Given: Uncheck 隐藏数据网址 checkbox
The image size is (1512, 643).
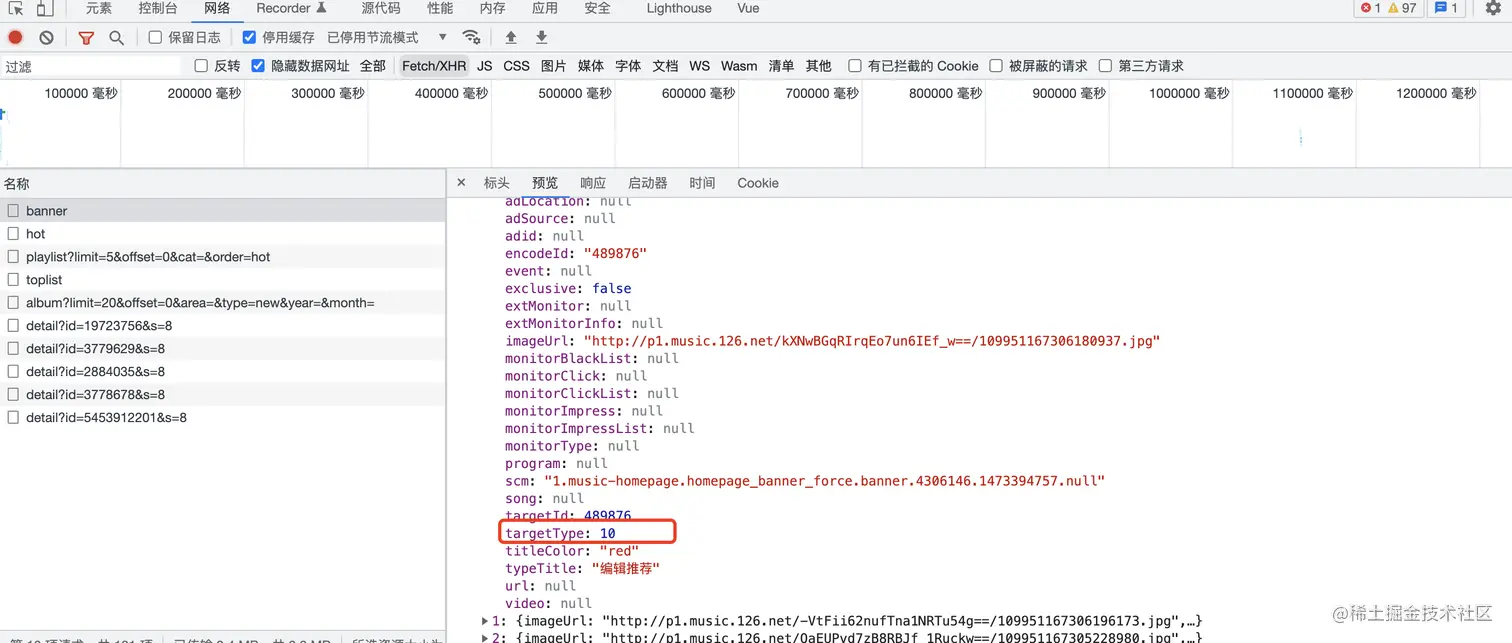Looking at the screenshot, I should point(258,66).
